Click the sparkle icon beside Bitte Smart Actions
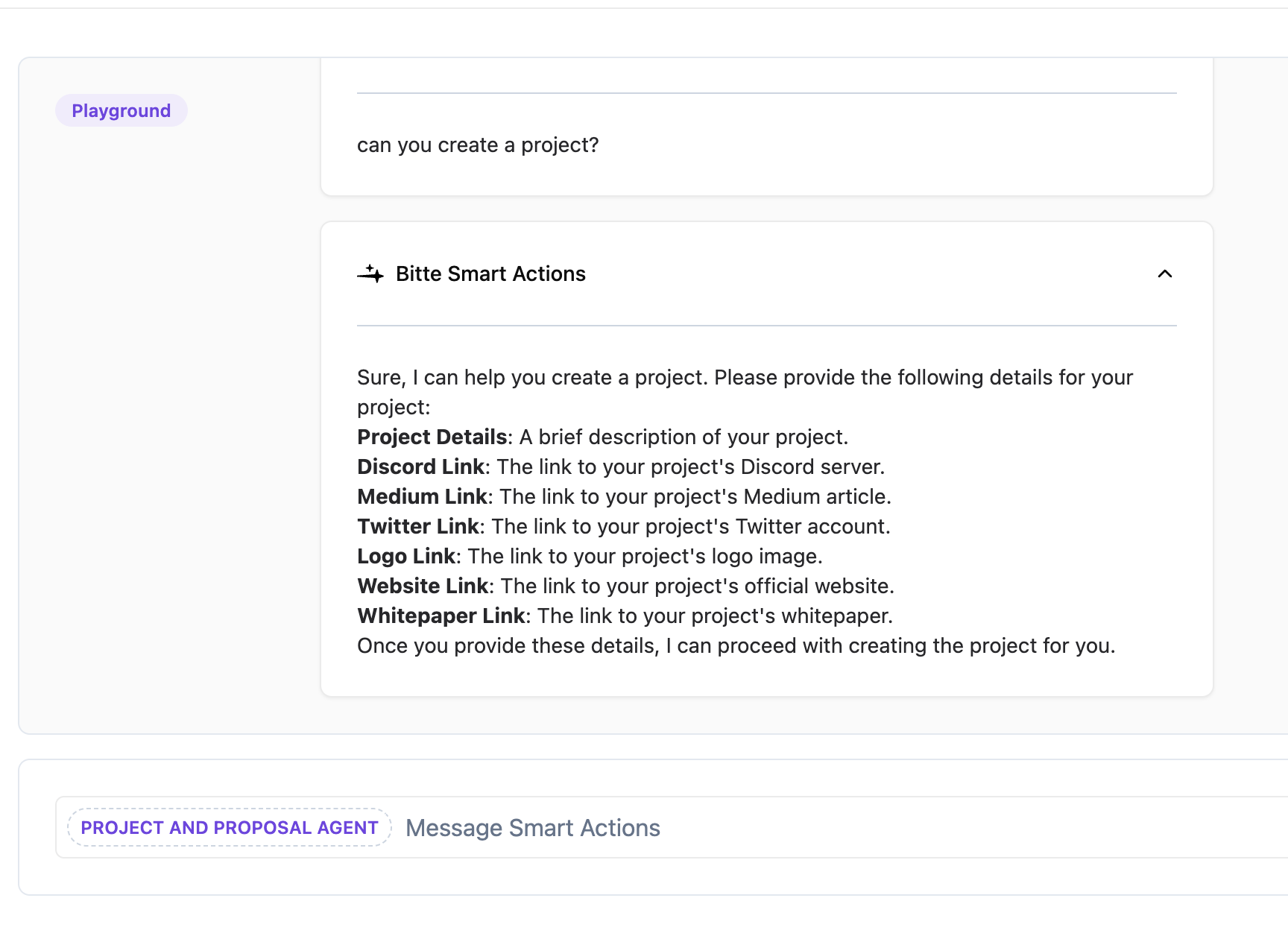 (x=370, y=274)
